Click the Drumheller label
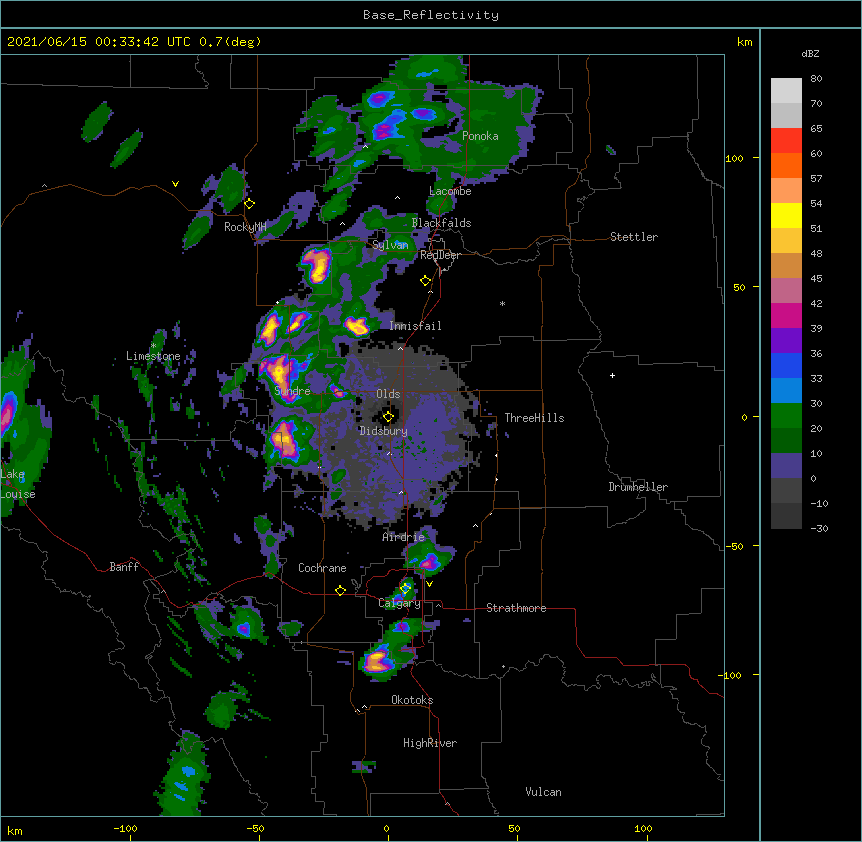 (x=638, y=487)
